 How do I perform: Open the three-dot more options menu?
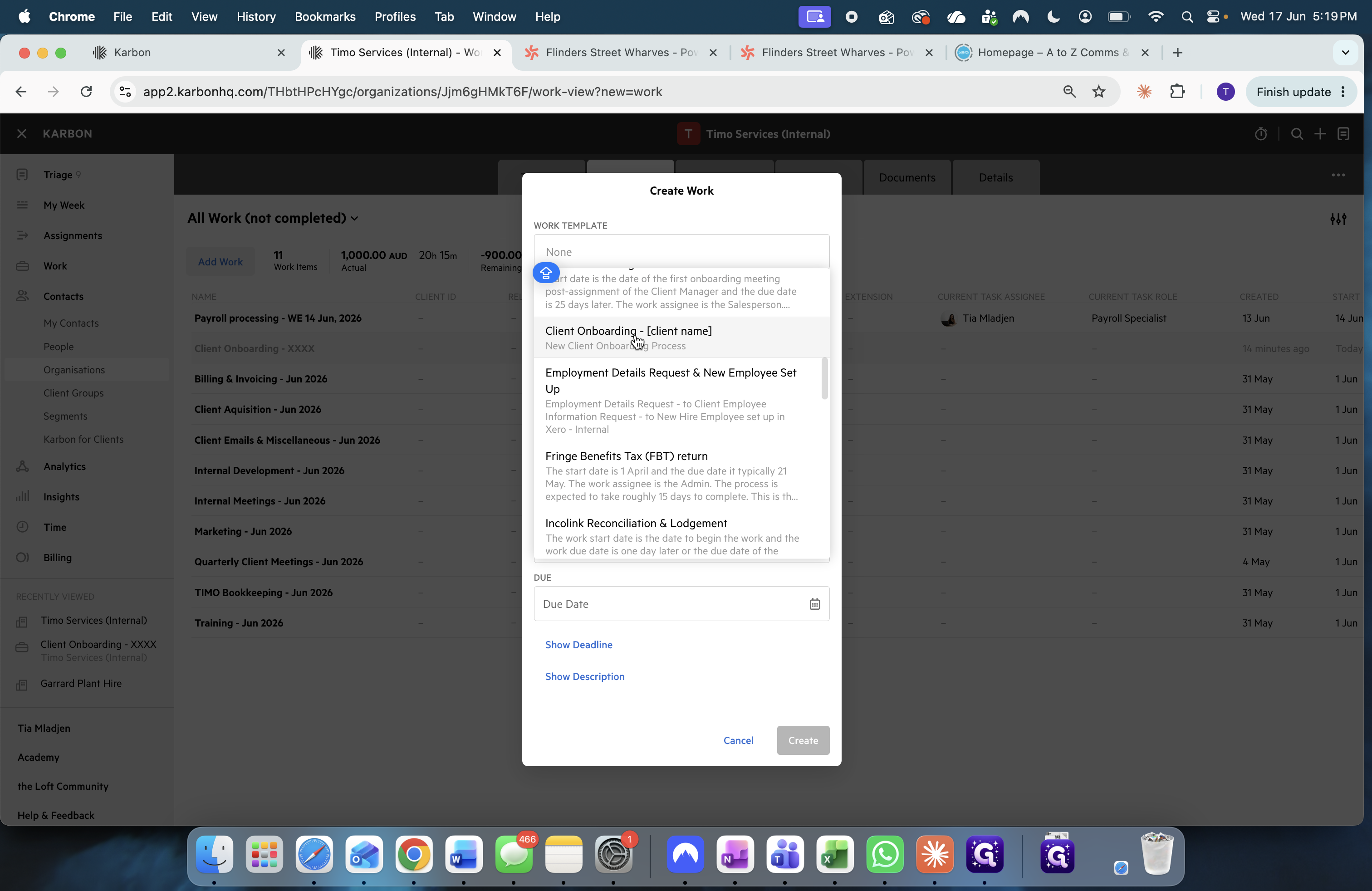click(x=1338, y=175)
